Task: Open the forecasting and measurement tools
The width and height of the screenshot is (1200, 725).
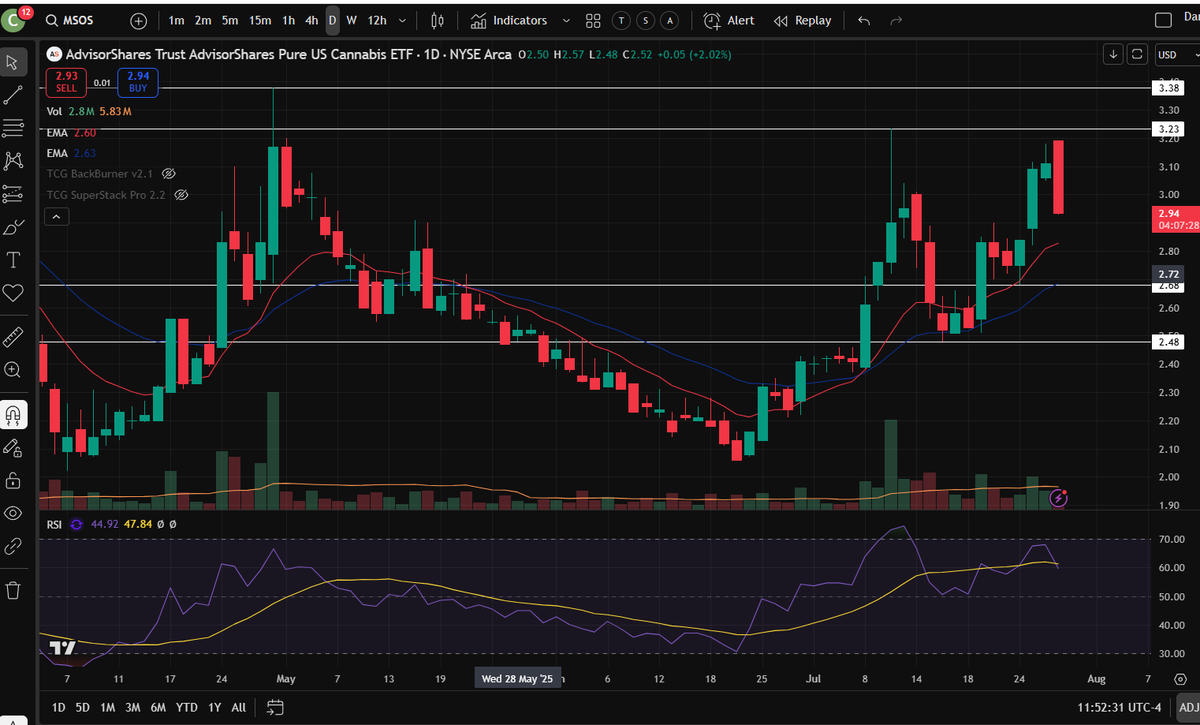Action: [13, 193]
